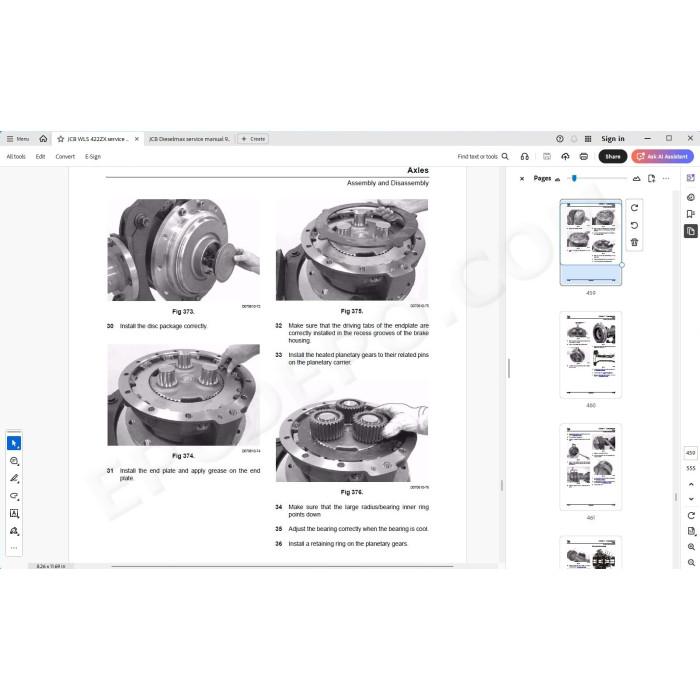Delete page 459 with trash icon
700x700 pixels.
coord(634,242)
